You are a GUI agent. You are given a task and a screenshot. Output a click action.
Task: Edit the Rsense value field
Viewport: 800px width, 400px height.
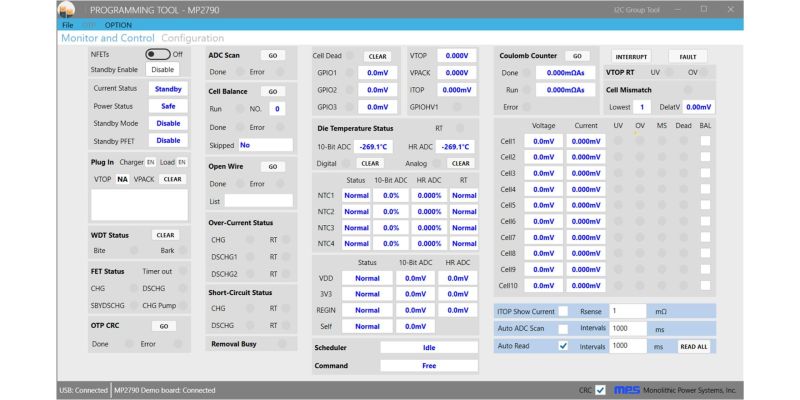coord(628,311)
